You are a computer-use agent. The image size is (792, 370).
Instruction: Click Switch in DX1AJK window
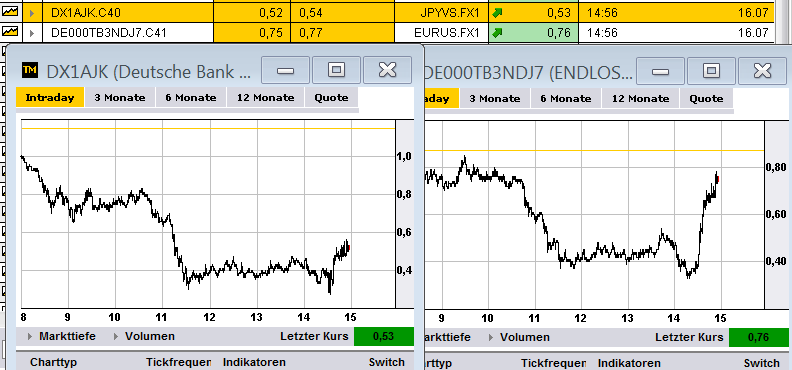pos(386,362)
